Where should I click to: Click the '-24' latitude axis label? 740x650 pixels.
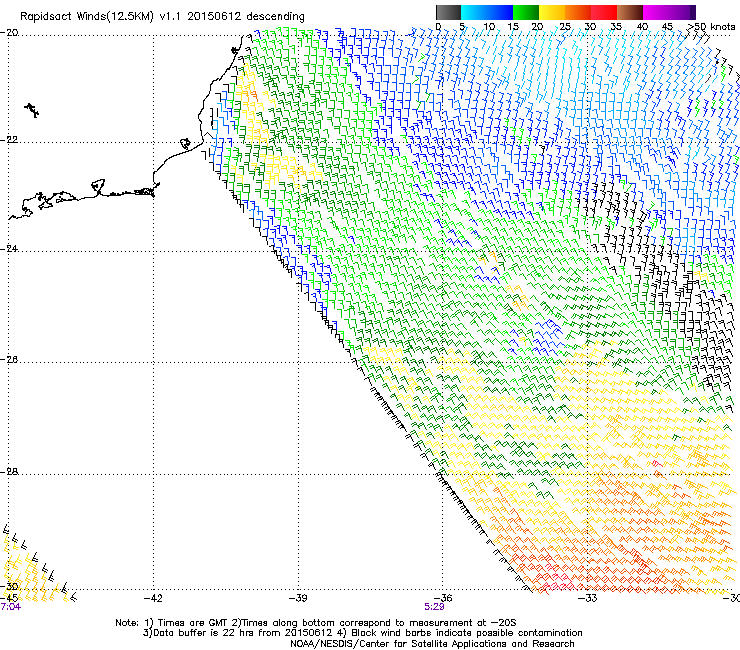pos(9,249)
